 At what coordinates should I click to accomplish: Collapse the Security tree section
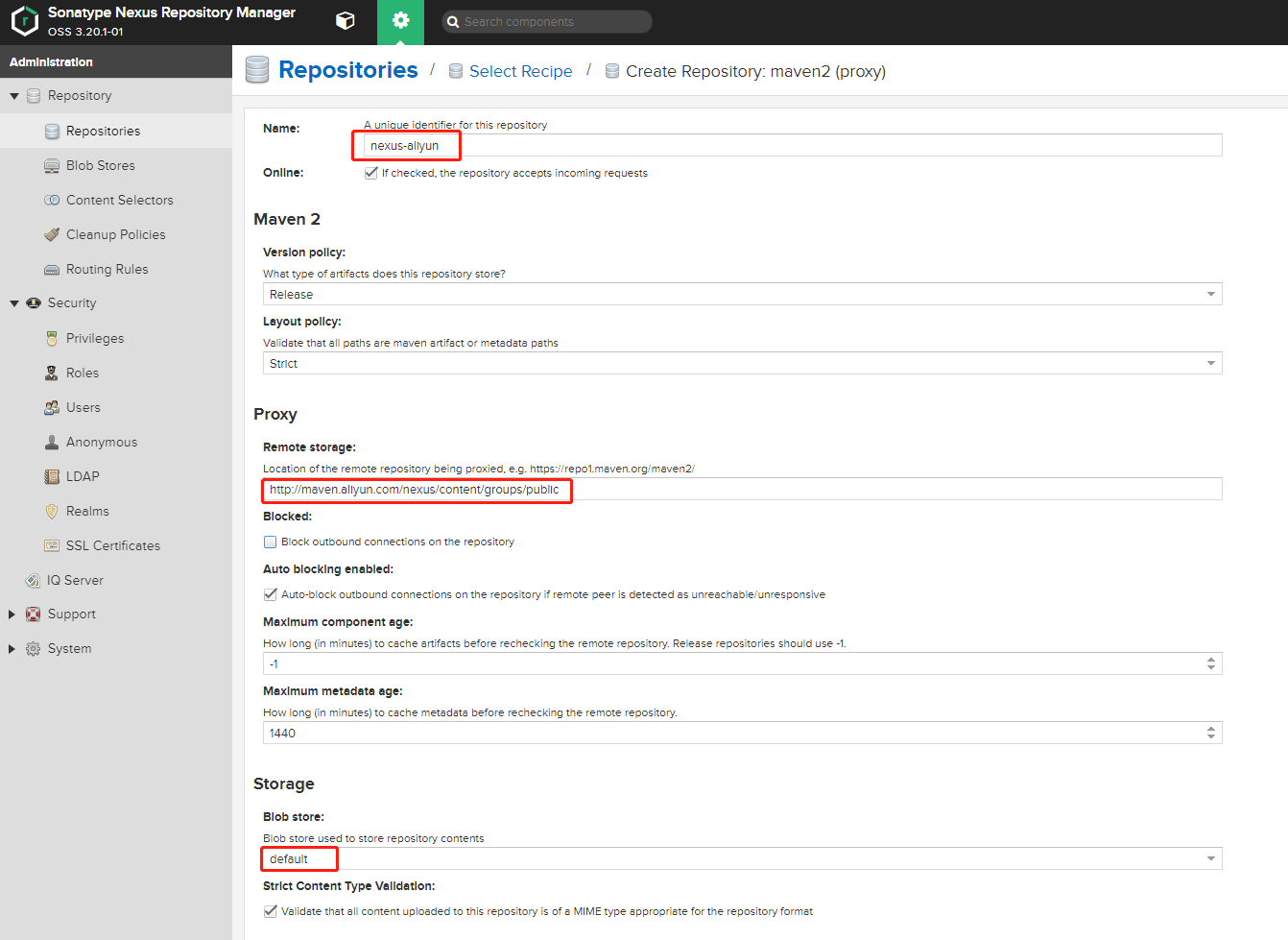pos(14,303)
